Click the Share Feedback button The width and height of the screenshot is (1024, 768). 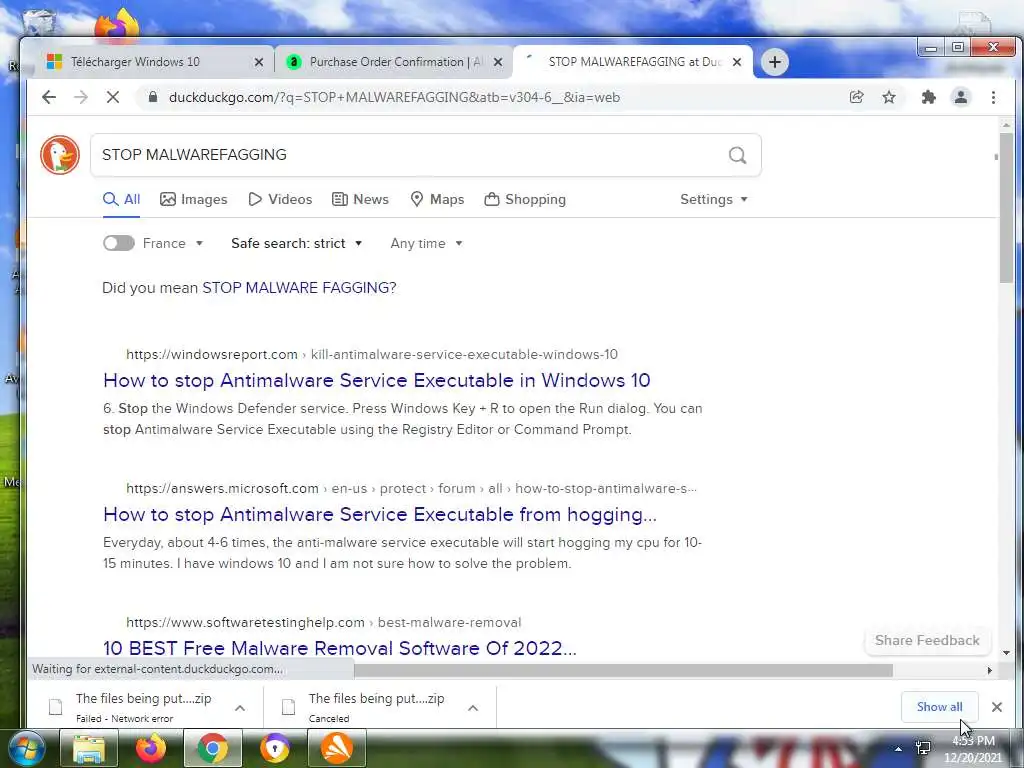pos(927,640)
